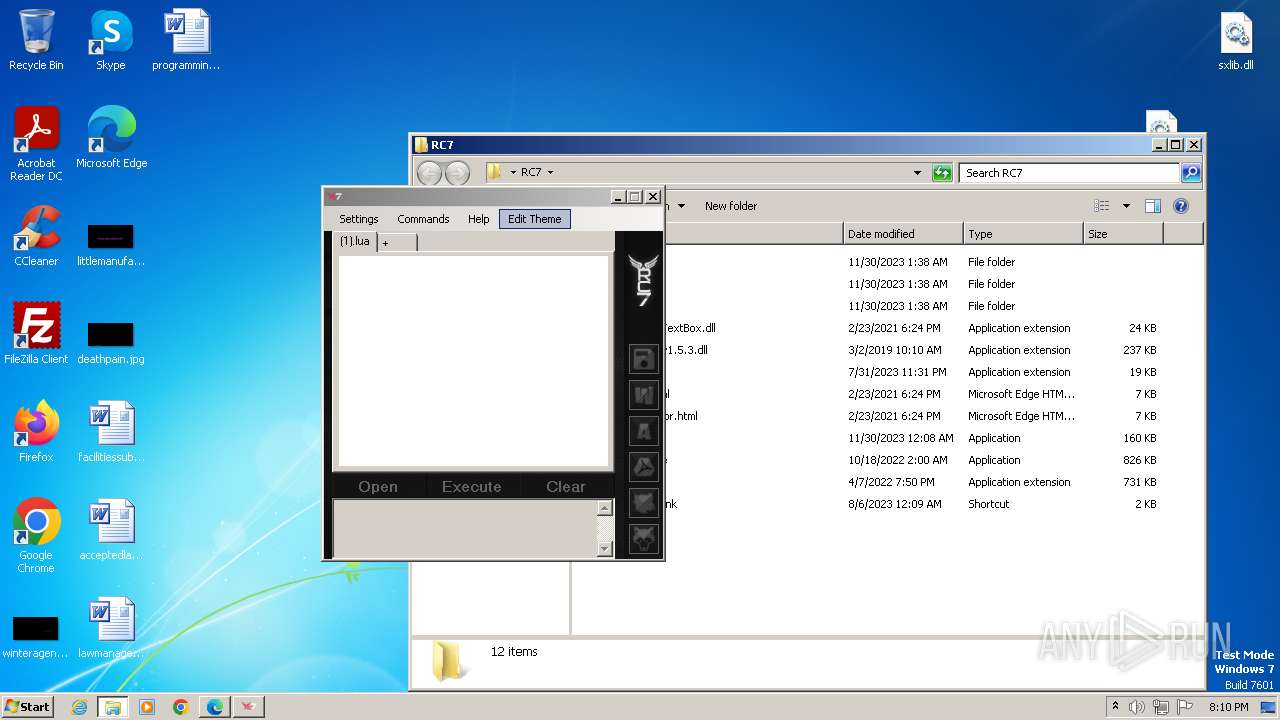The width and height of the screenshot is (1280, 720).
Task: Click the Windows Start button
Action: 28,707
